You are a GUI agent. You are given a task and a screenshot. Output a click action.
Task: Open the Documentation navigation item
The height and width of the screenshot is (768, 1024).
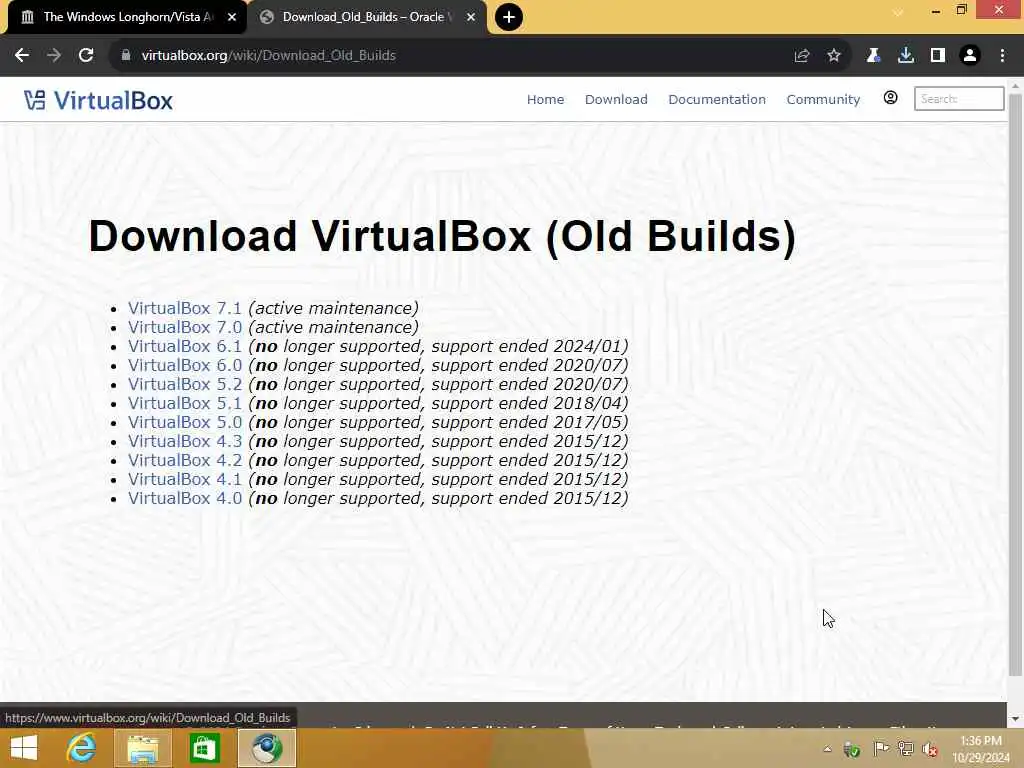716,99
